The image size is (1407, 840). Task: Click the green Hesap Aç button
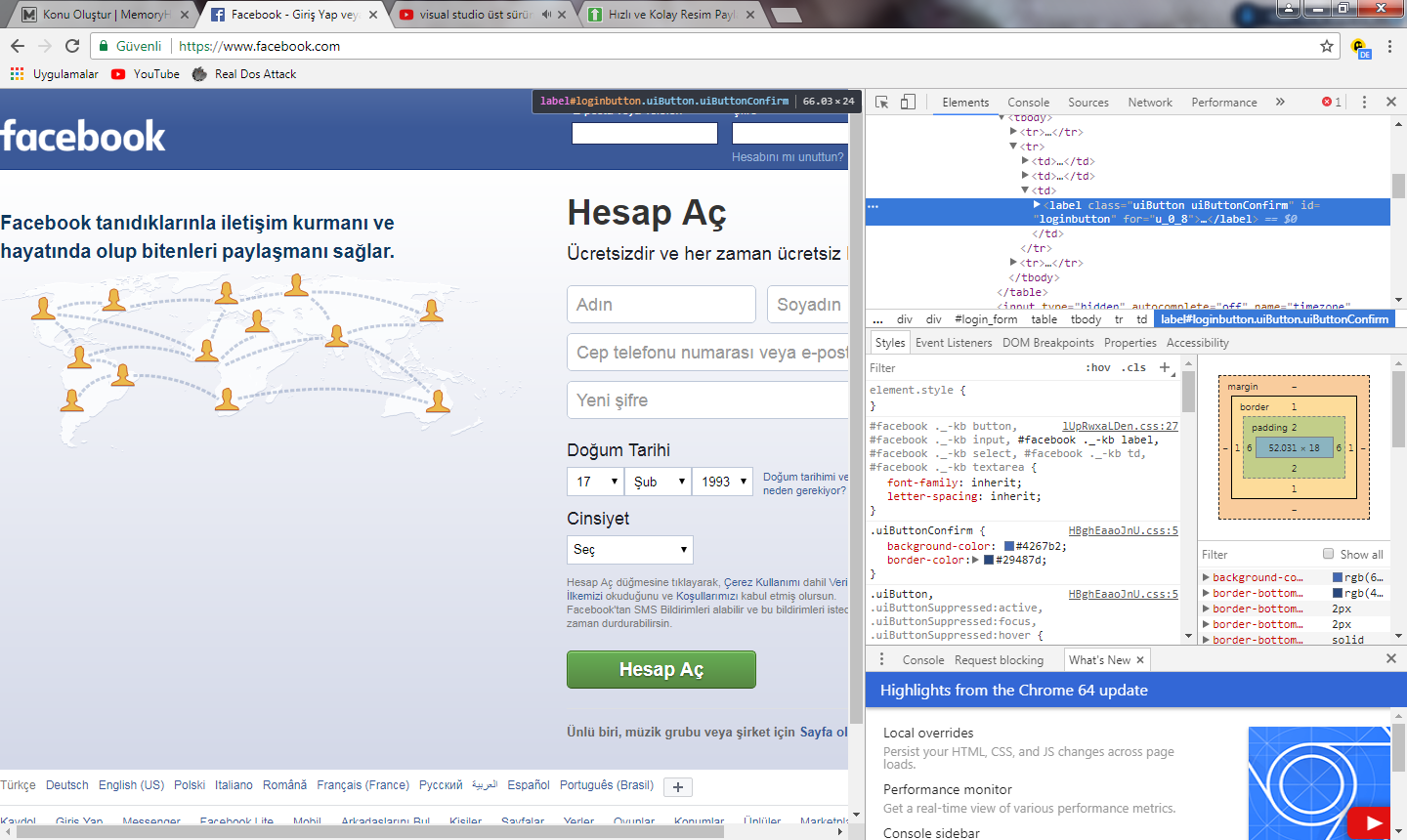[x=661, y=669]
